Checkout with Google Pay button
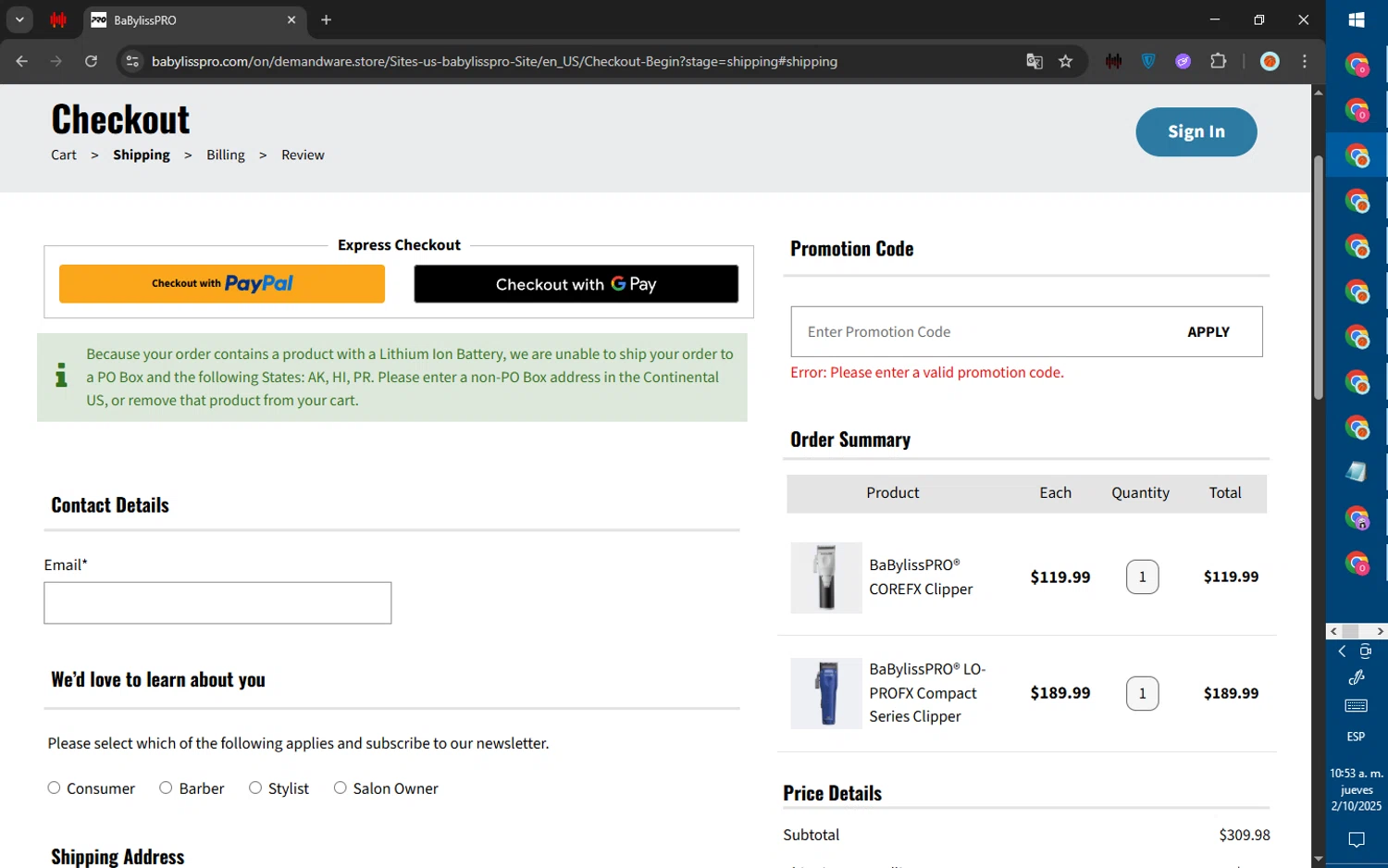The width and height of the screenshot is (1388, 868). coord(576,284)
